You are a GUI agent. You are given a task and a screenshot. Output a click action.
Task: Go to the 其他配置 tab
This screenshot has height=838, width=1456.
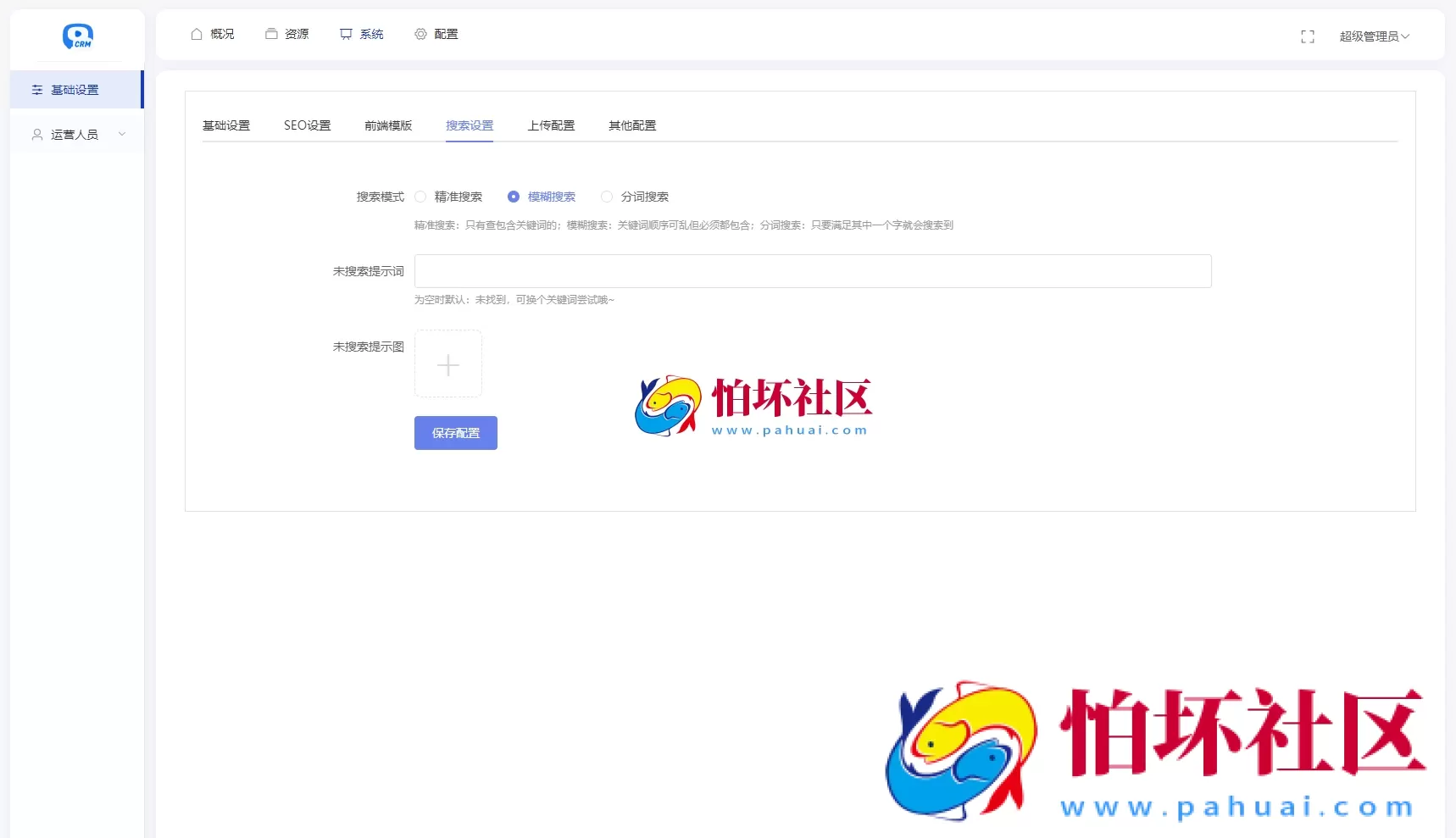tap(631, 125)
